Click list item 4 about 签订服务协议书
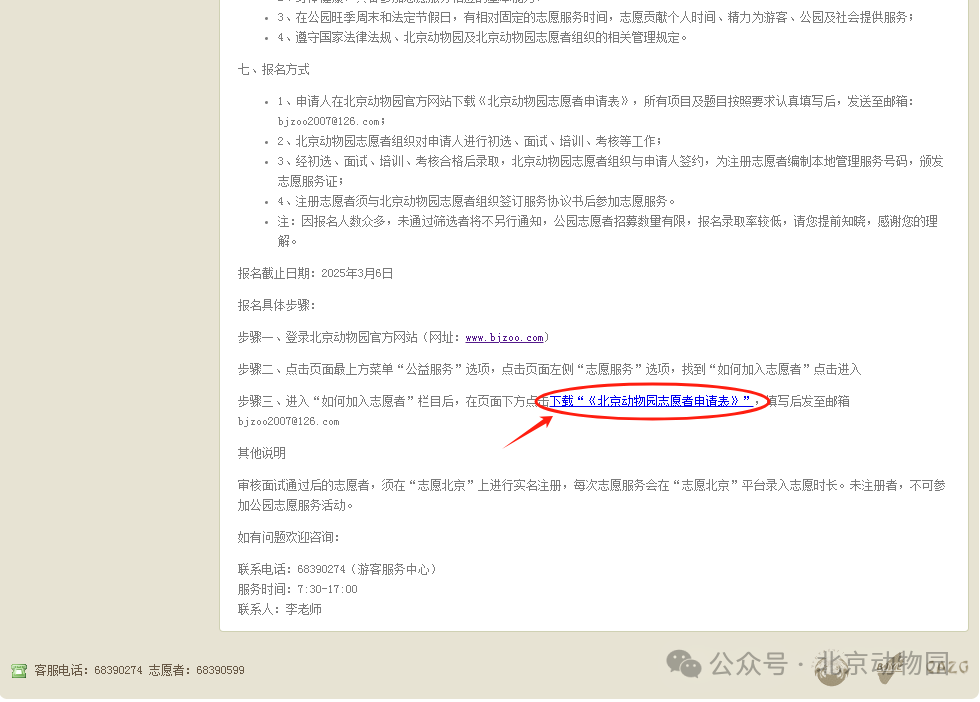The height and width of the screenshot is (702, 980). 477,201
